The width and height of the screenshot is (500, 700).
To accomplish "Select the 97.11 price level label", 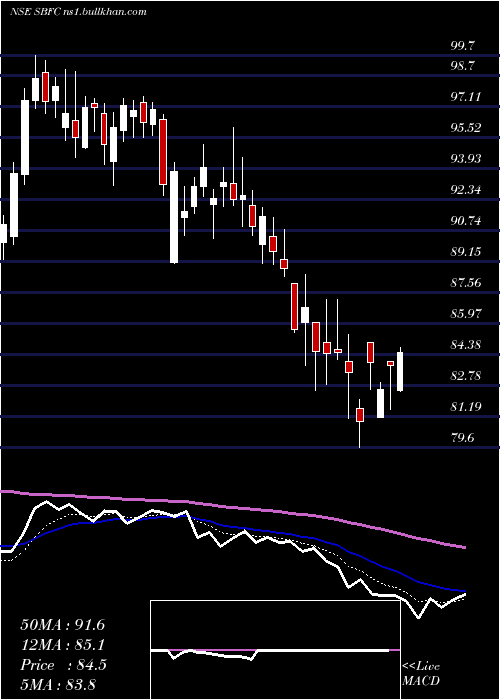I will [x=466, y=96].
